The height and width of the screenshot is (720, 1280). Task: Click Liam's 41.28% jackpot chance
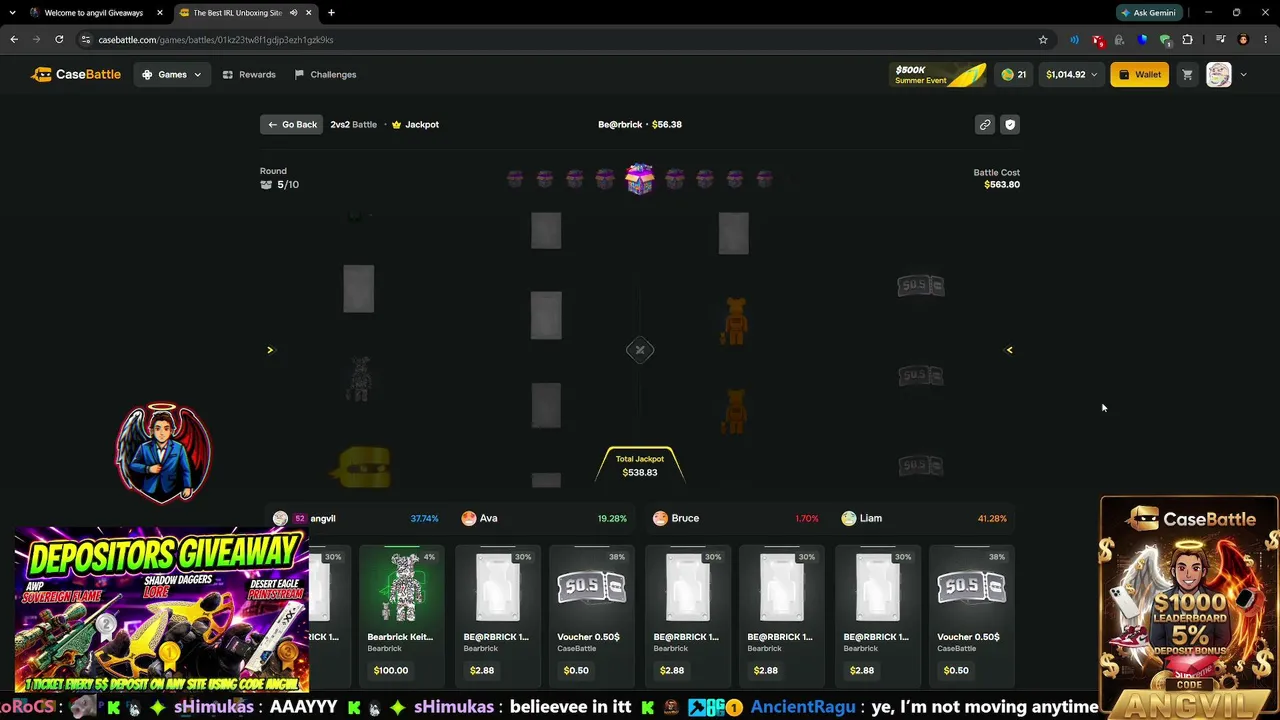pyautogui.click(x=992, y=518)
